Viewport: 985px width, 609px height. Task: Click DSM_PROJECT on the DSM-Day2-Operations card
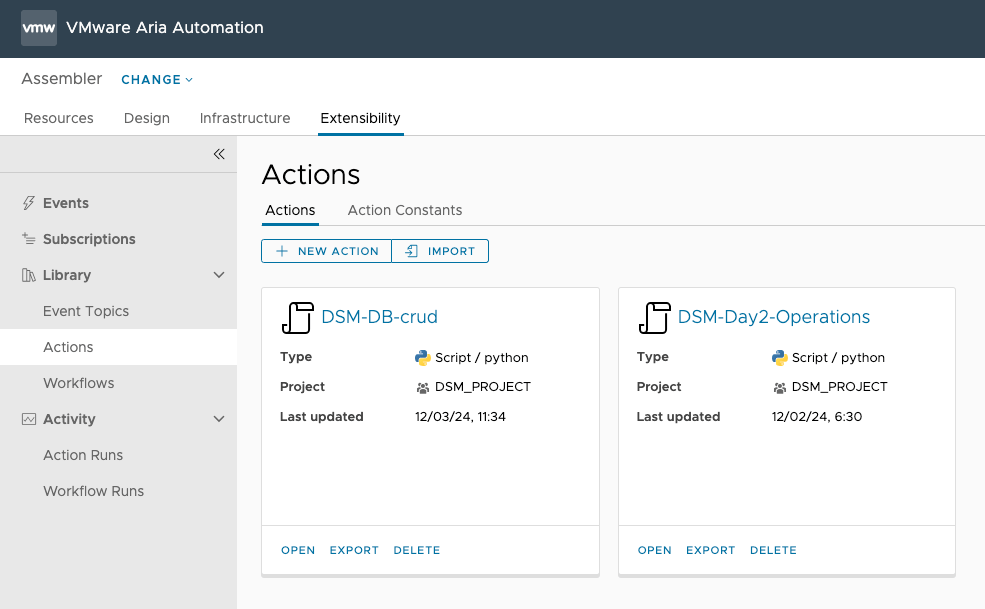point(839,387)
